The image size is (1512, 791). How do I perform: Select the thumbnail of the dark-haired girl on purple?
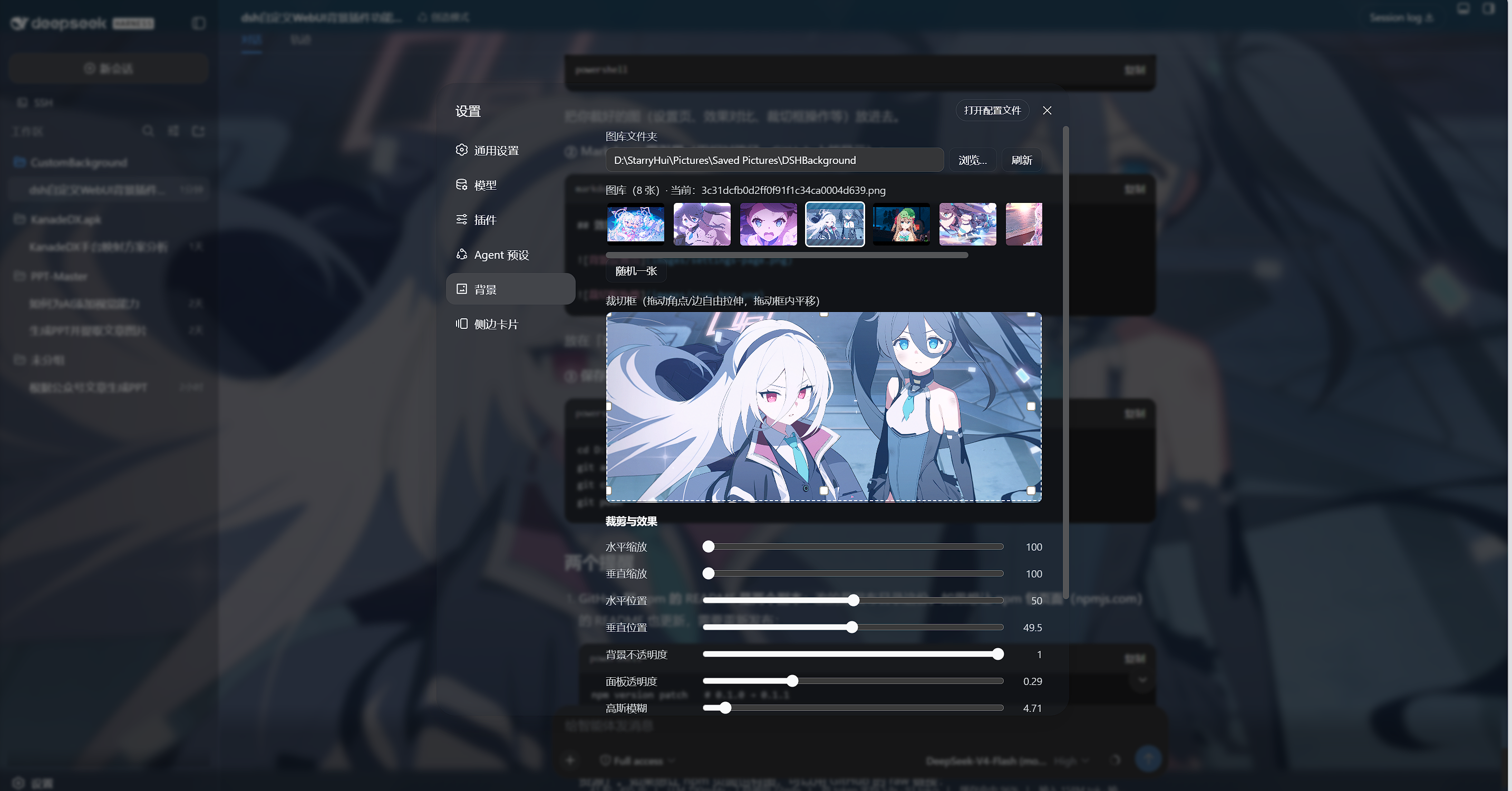pos(702,223)
